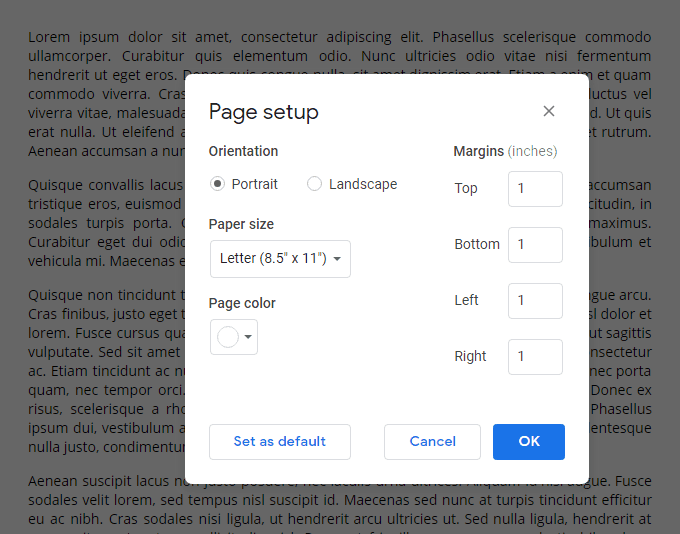
Task: Open the Letter paper size dropdown
Action: 281,258
